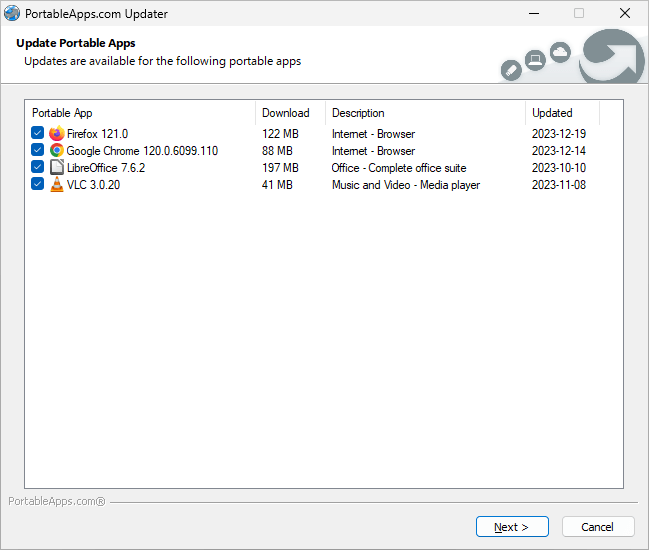Click the 122 MB download size

[x=280, y=134]
